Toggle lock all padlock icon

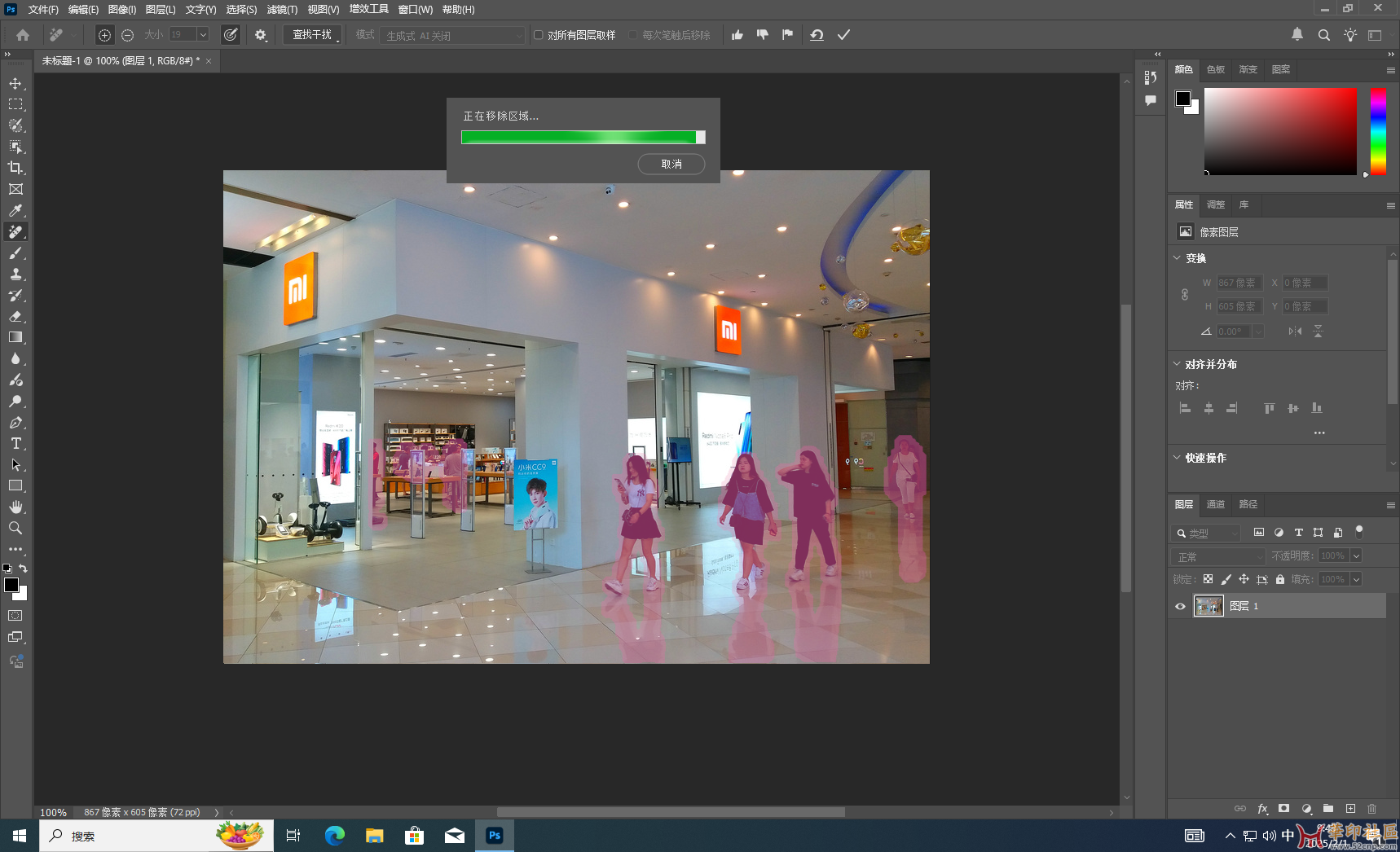(x=1280, y=579)
